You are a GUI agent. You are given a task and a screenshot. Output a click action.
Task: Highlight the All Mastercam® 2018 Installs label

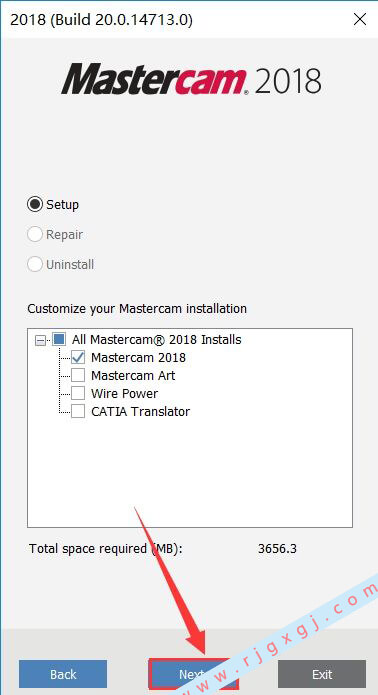pos(157,340)
